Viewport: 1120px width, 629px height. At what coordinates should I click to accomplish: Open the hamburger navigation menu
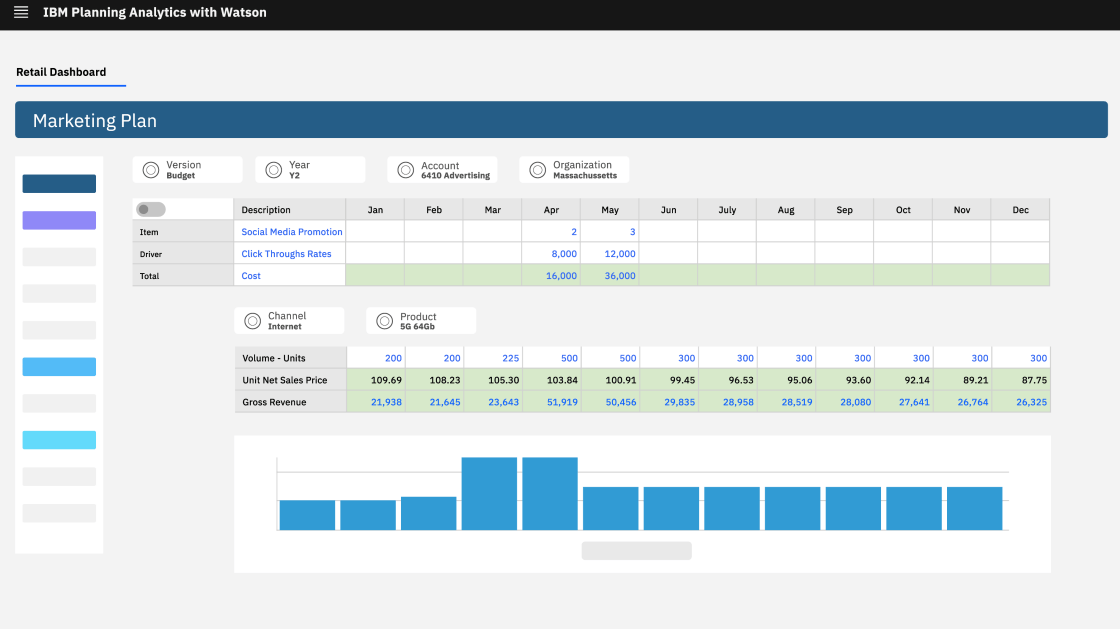(x=21, y=12)
